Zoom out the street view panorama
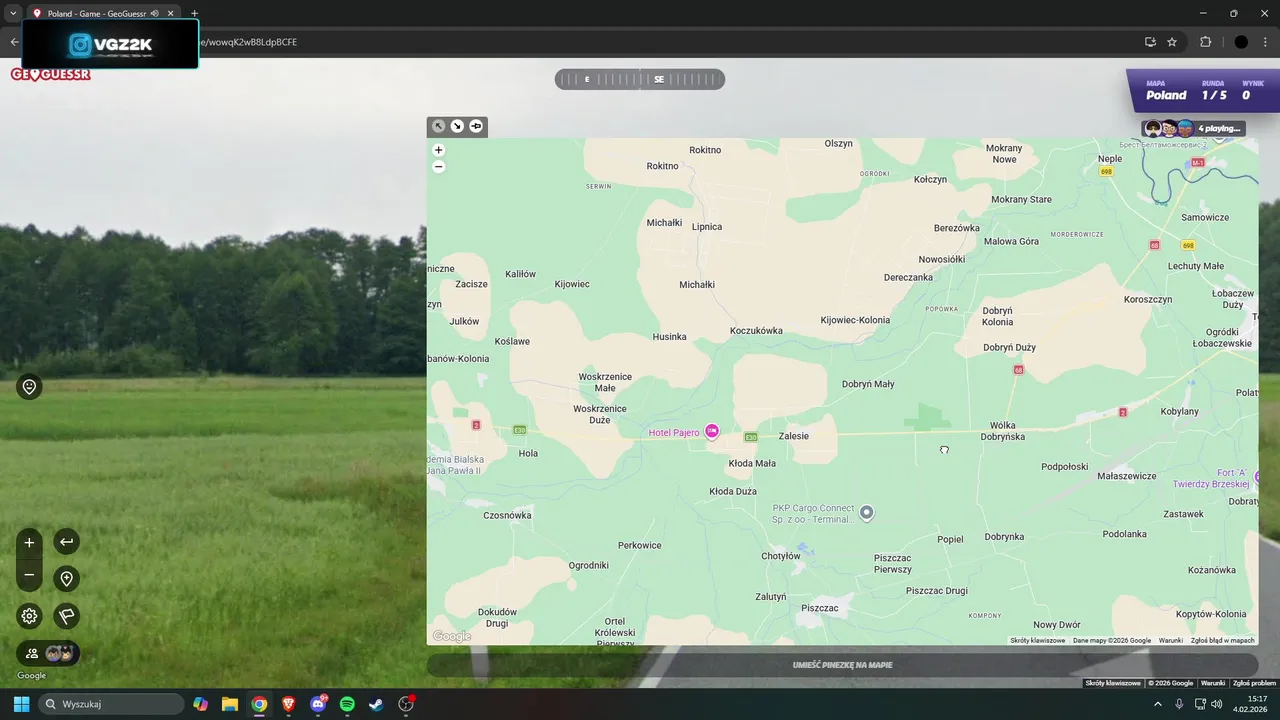Viewport: 1280px width, 720px height. tap(29, 575)
